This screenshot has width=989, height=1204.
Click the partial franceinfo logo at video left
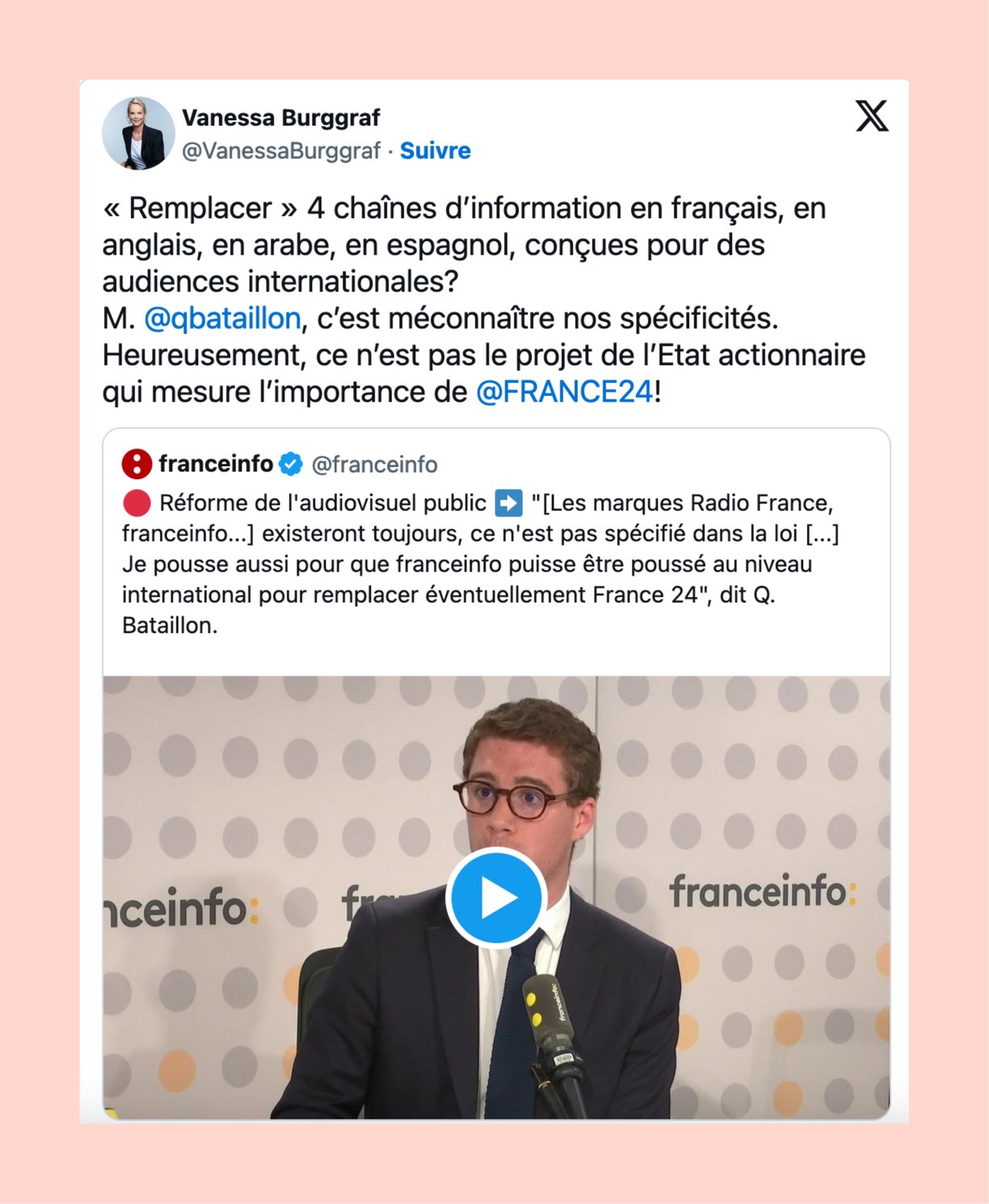tap(181, 907)
